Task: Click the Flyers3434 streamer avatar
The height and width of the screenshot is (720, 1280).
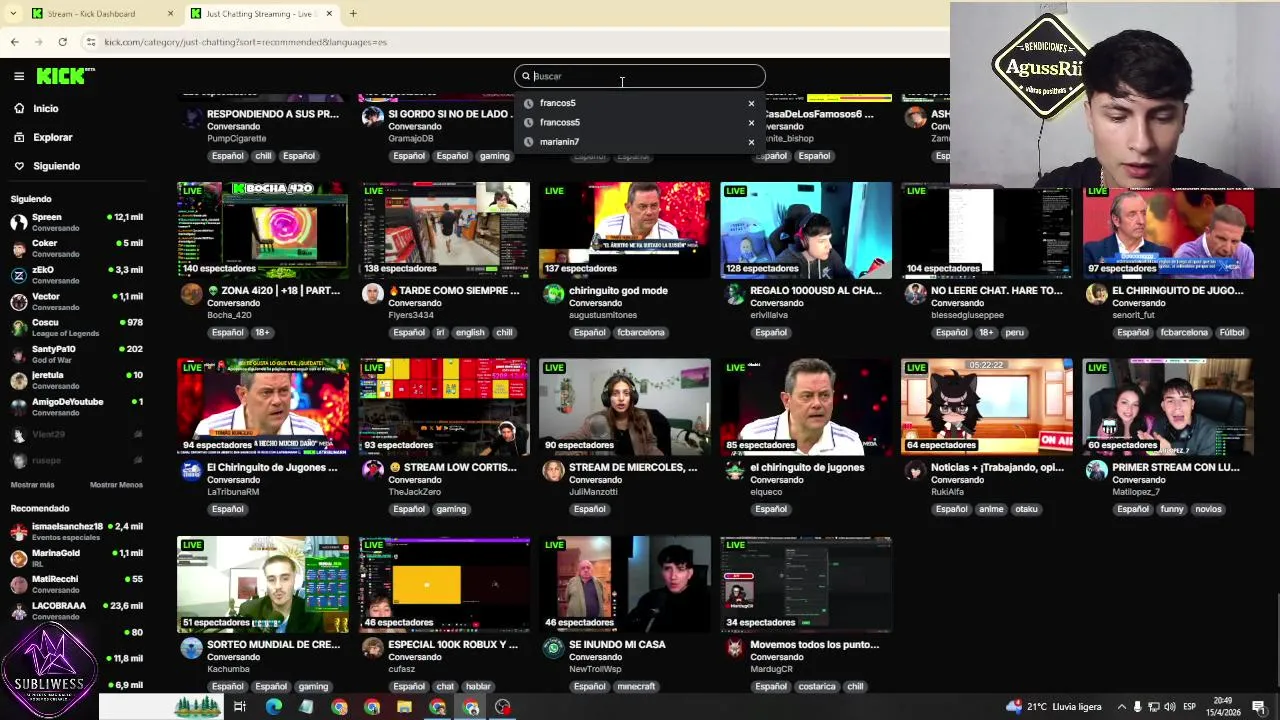Action: coord(372,294)
